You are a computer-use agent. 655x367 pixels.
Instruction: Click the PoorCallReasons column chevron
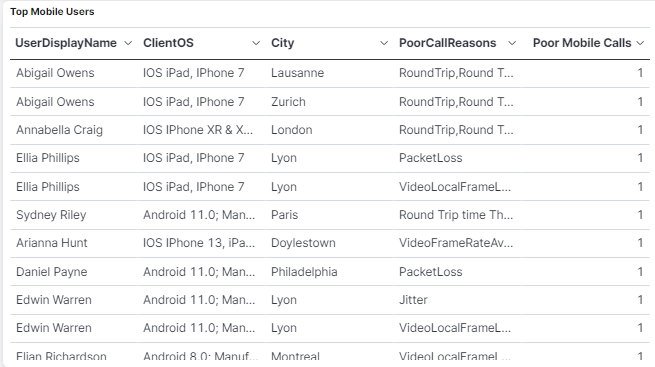(x=512, y=43)
